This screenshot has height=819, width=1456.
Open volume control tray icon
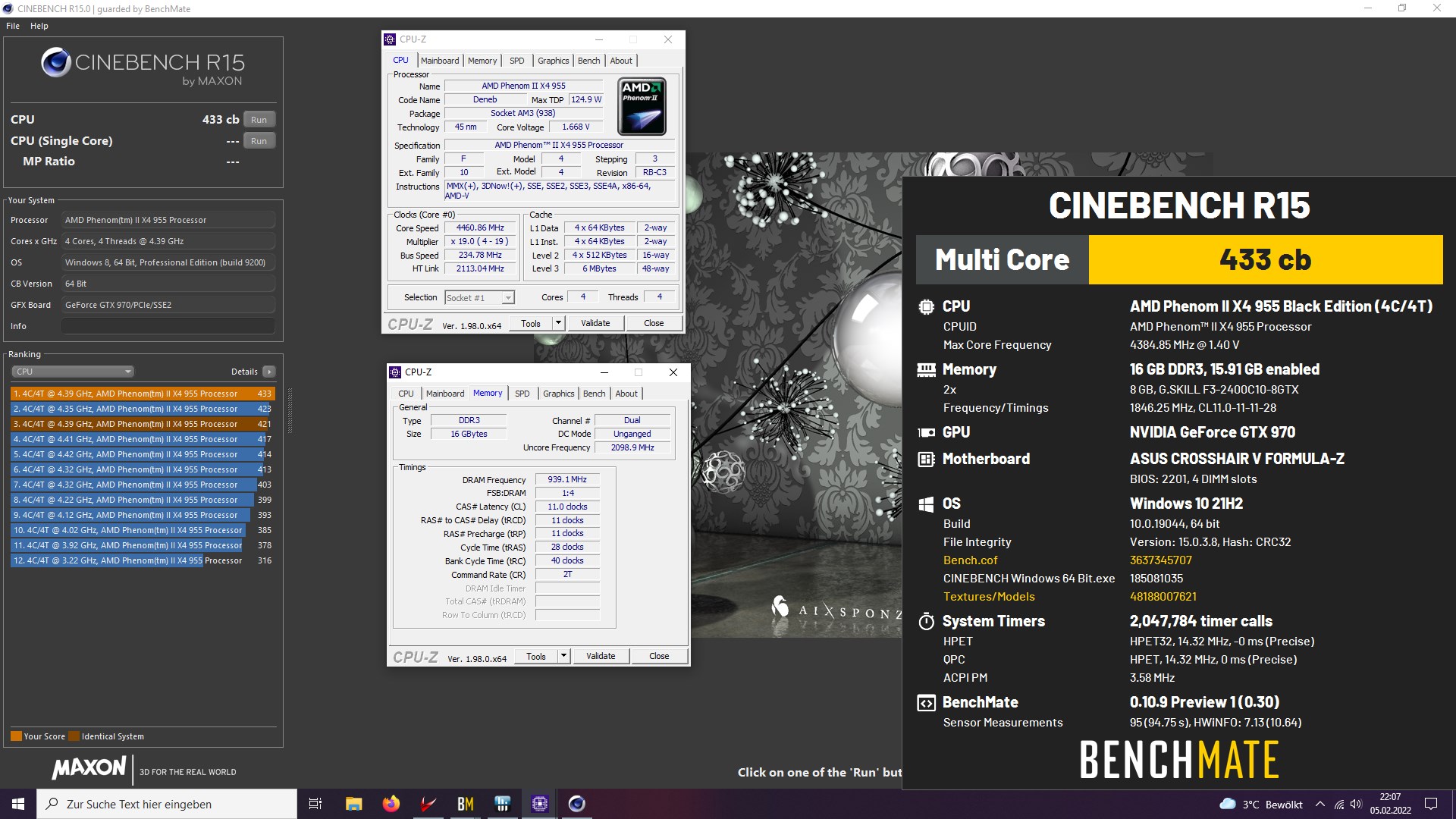[1356, 805]
